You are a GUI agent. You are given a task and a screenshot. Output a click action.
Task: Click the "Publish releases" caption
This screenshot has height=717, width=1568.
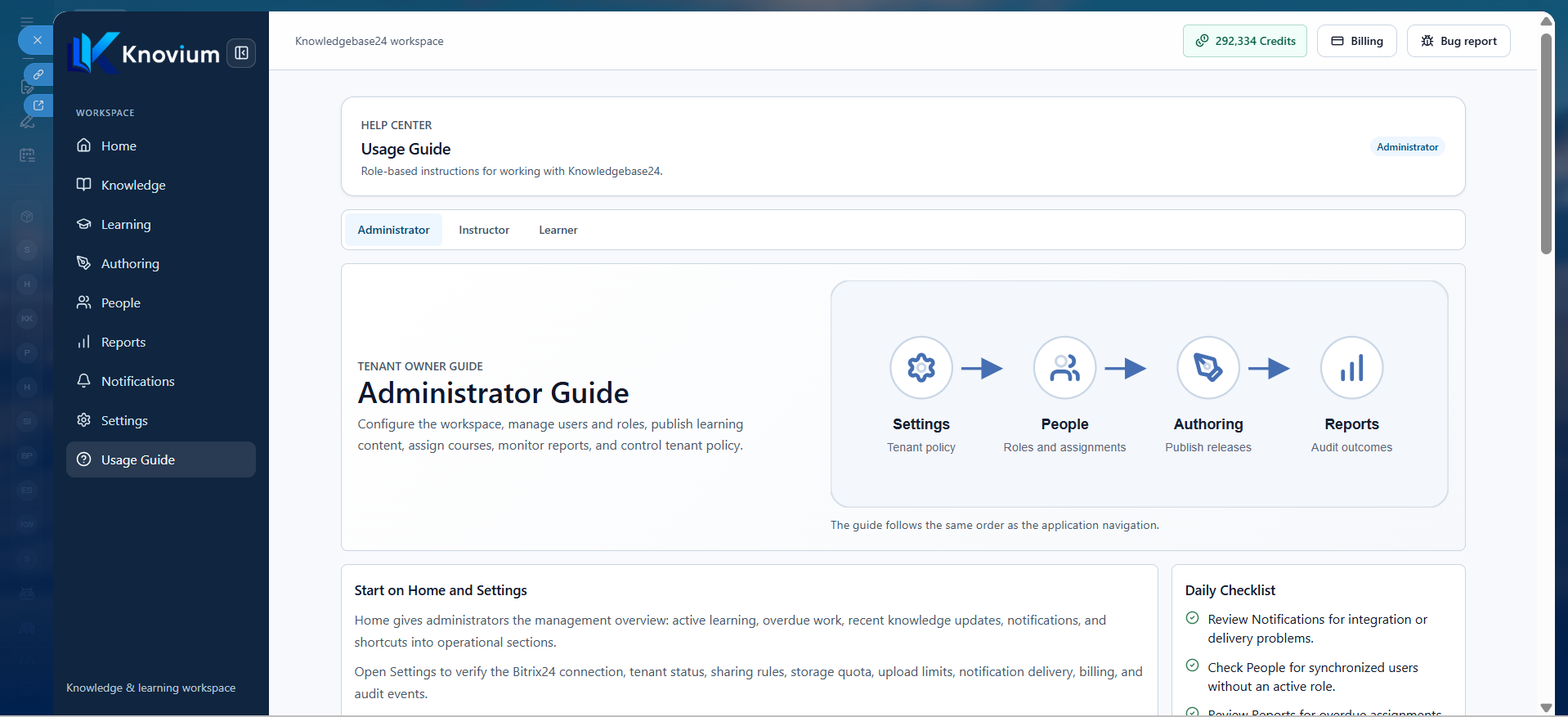(1208, 447)
